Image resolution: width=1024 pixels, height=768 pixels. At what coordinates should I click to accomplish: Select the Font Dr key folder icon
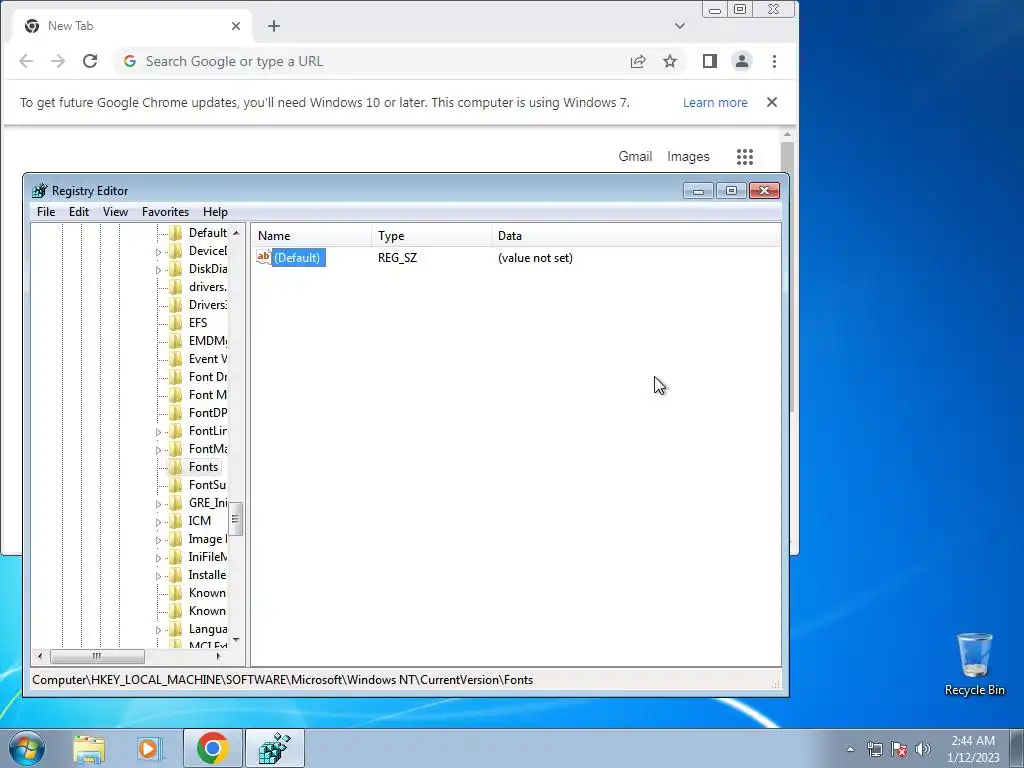(175, 377)
